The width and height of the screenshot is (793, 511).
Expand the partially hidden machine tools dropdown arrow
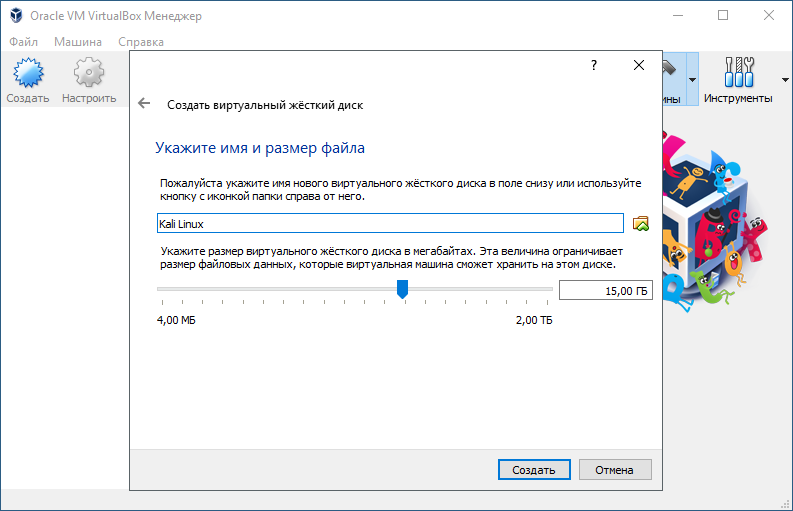coord(692,79)
